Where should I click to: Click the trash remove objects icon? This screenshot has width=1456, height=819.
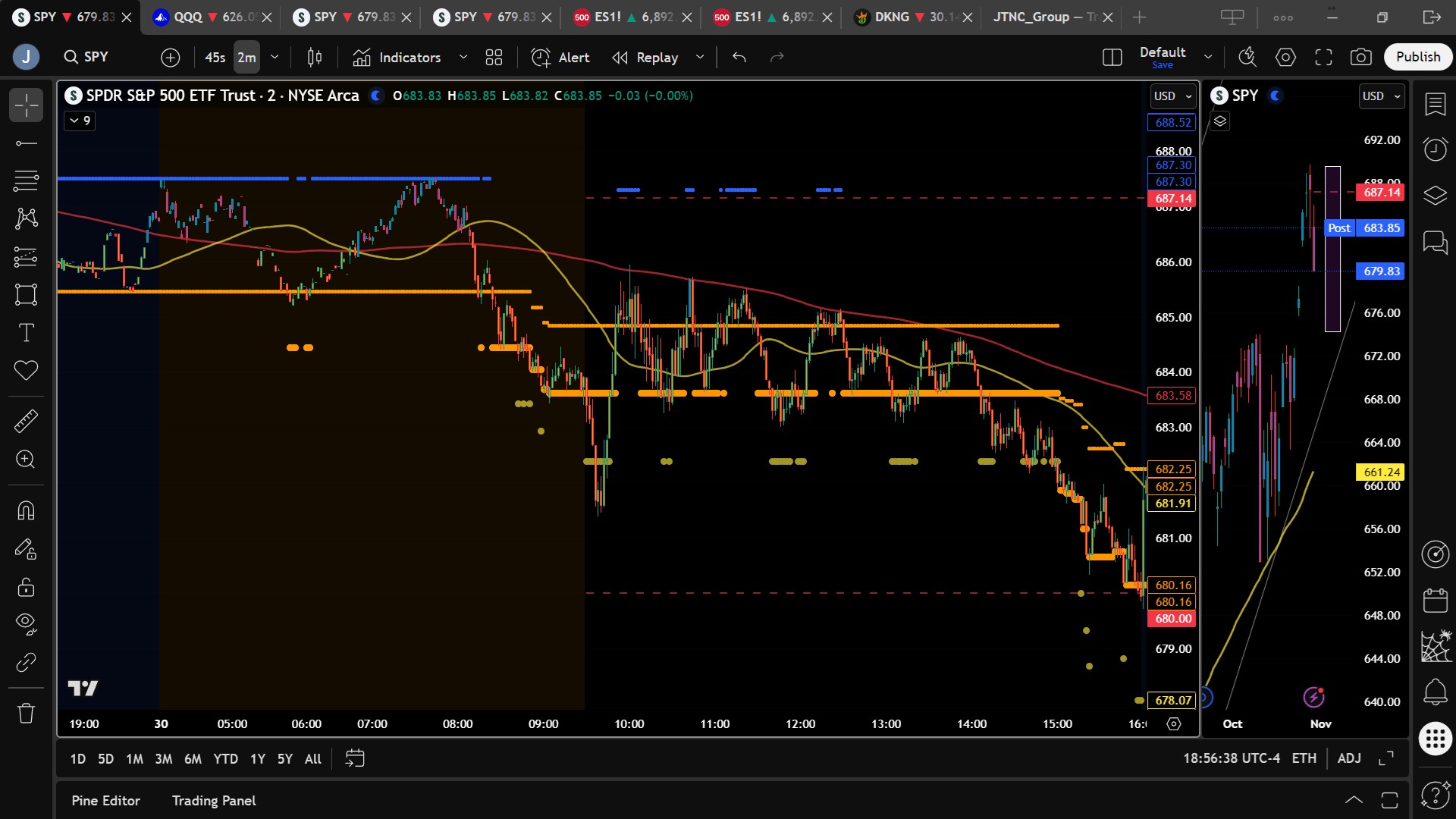tap(26, 713)
